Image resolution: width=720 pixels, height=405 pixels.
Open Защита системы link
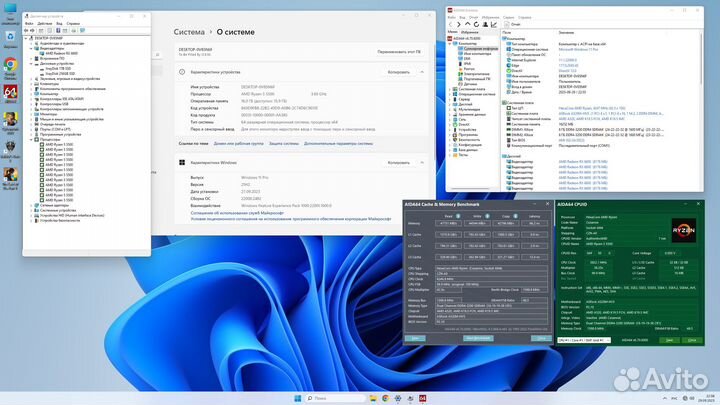click(x=284, y=144)
